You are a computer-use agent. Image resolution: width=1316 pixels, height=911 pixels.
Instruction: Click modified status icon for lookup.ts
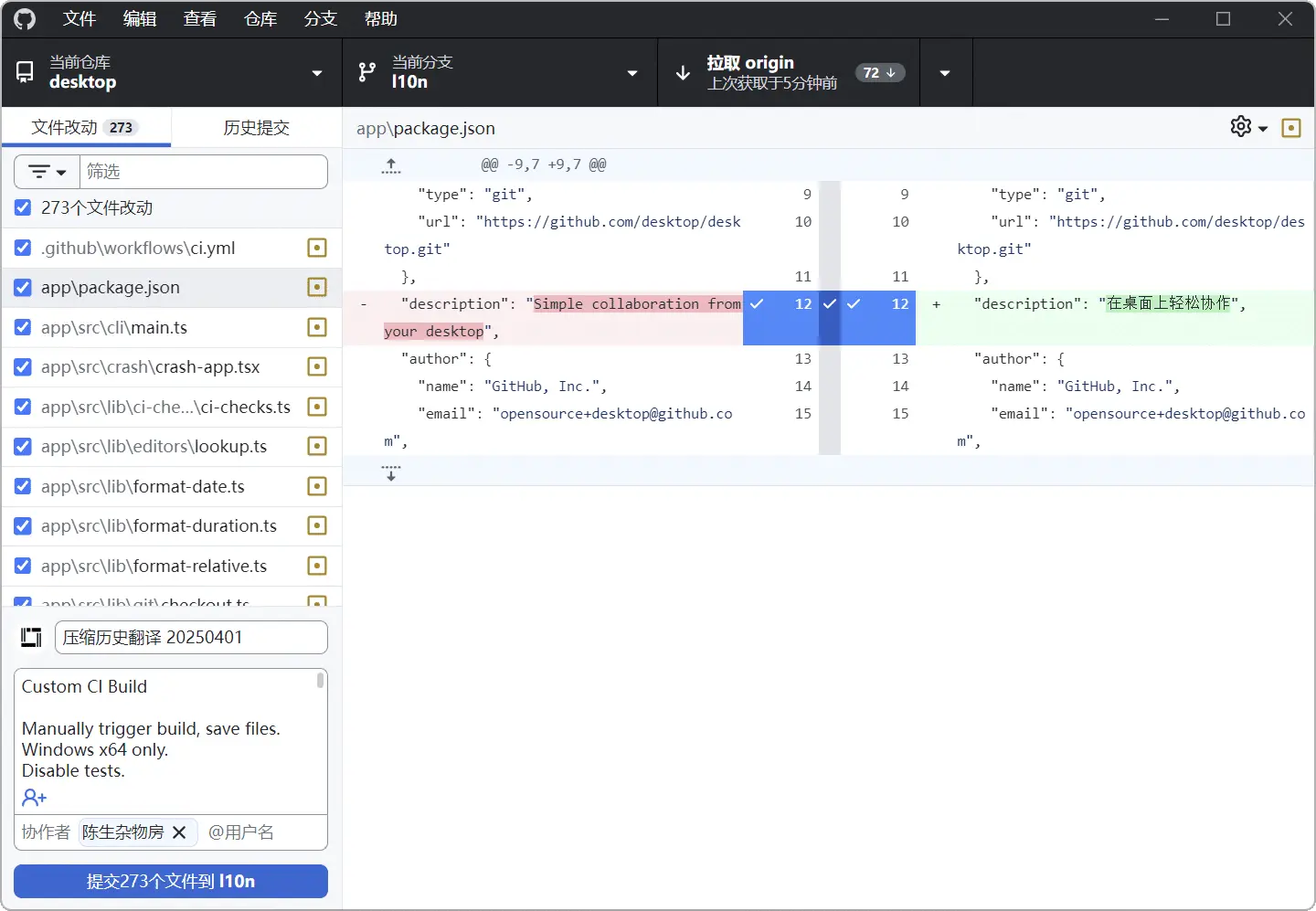[317, 446]
